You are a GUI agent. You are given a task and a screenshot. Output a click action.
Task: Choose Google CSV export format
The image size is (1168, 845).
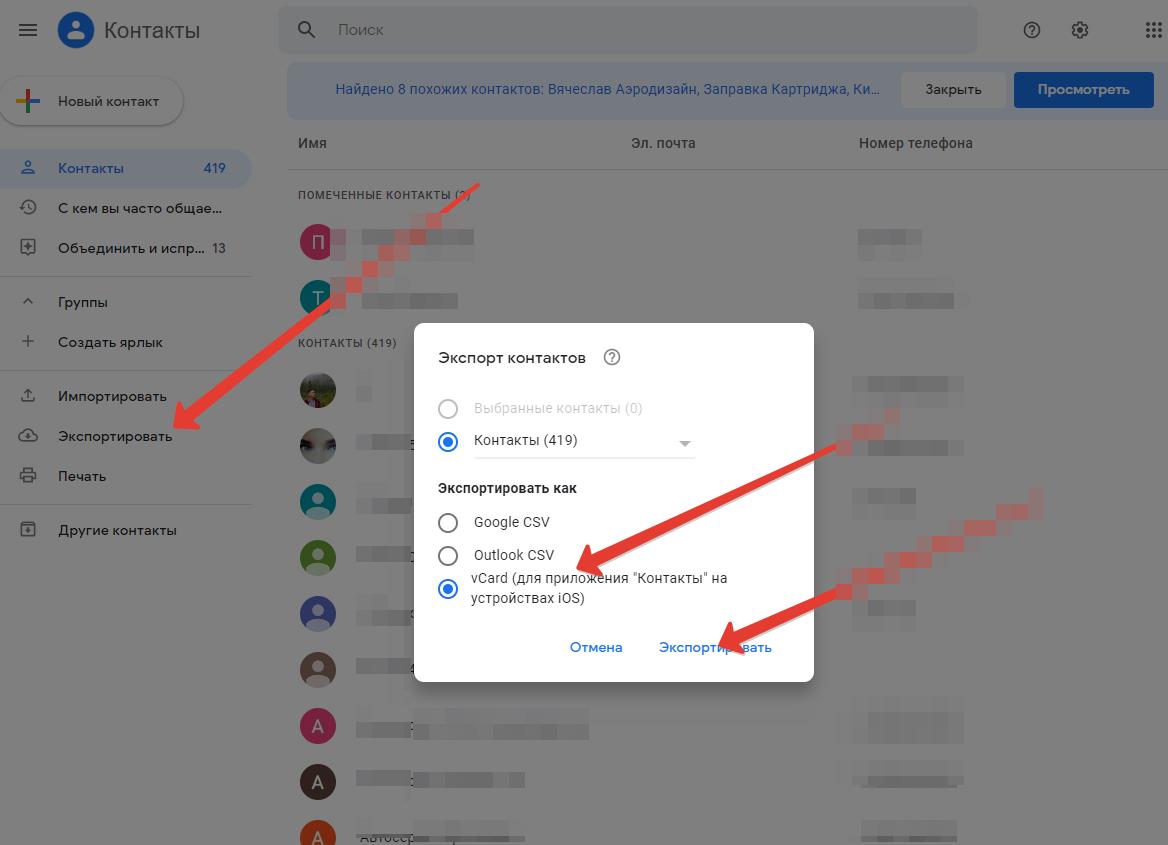tap(448, 523)
